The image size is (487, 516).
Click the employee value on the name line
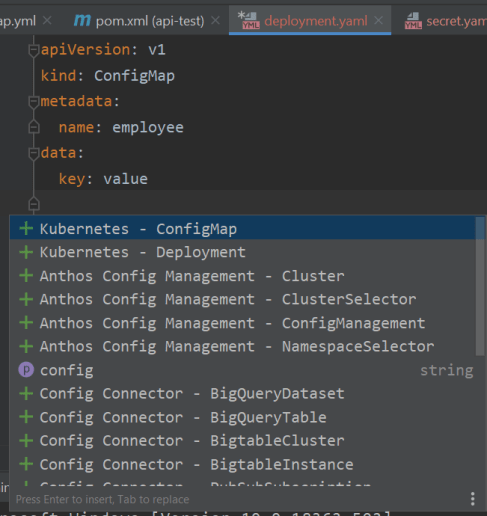click(148, 128)
